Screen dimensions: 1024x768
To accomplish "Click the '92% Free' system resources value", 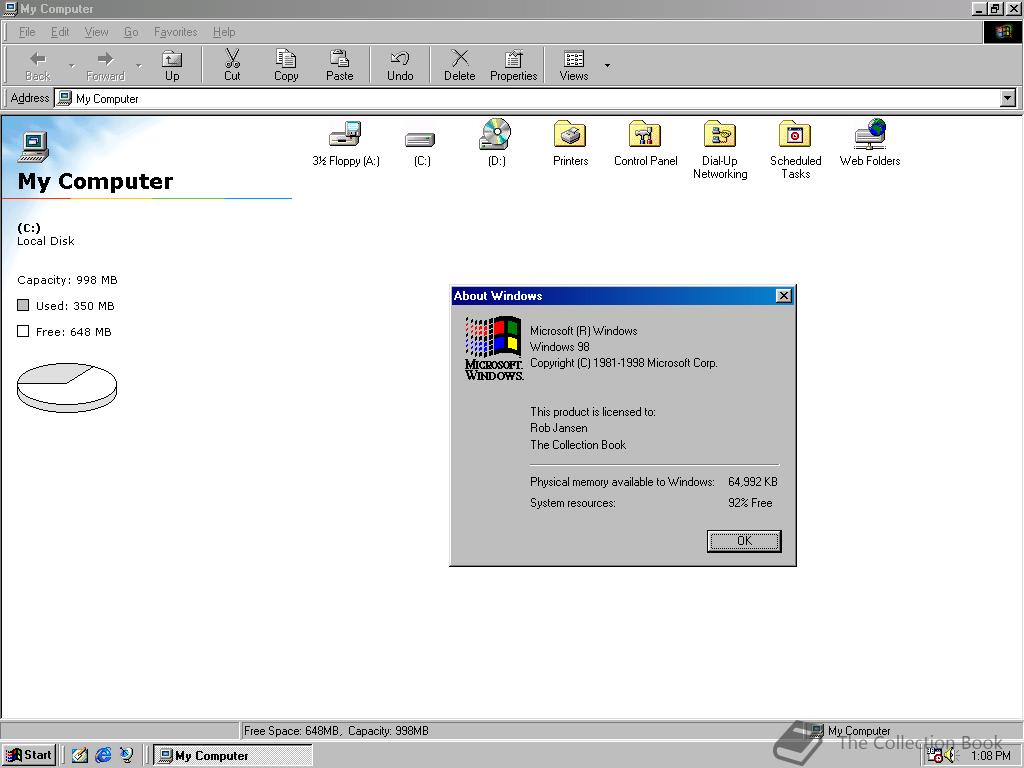I will click(750, 503).
